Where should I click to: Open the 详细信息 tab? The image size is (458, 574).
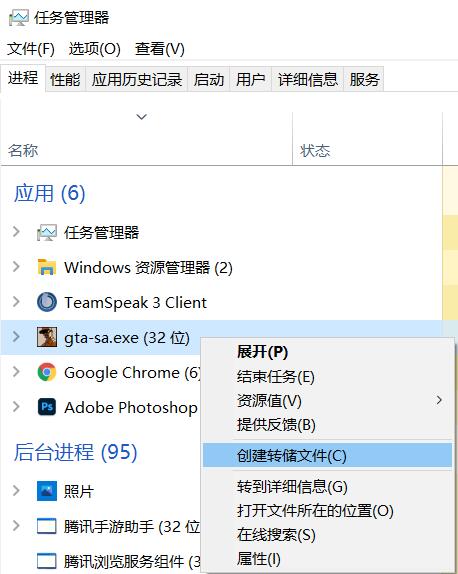(x=308, y=79)
